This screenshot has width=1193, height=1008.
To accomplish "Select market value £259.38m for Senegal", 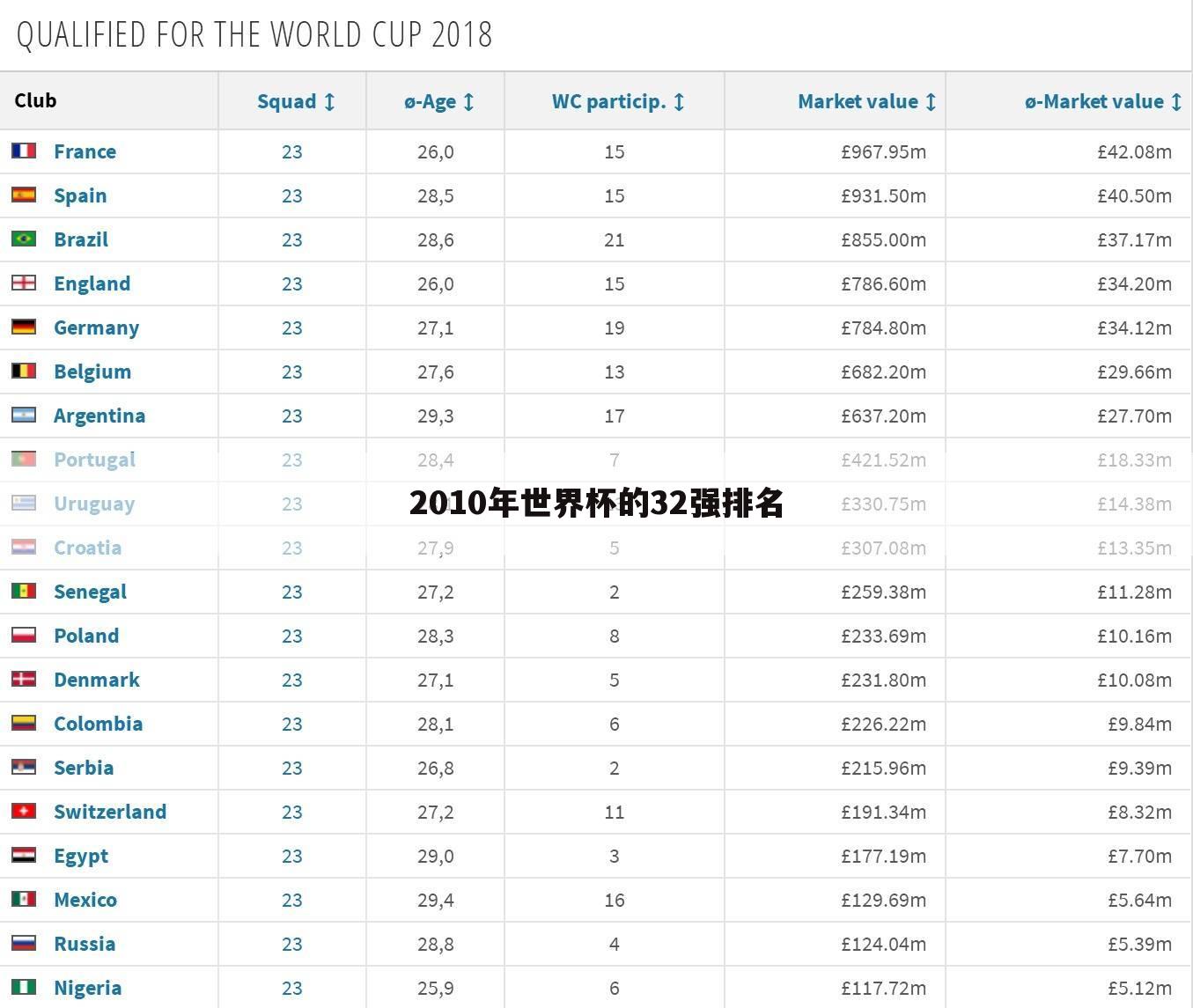I will pyautogui.click(x=883, y=592).
